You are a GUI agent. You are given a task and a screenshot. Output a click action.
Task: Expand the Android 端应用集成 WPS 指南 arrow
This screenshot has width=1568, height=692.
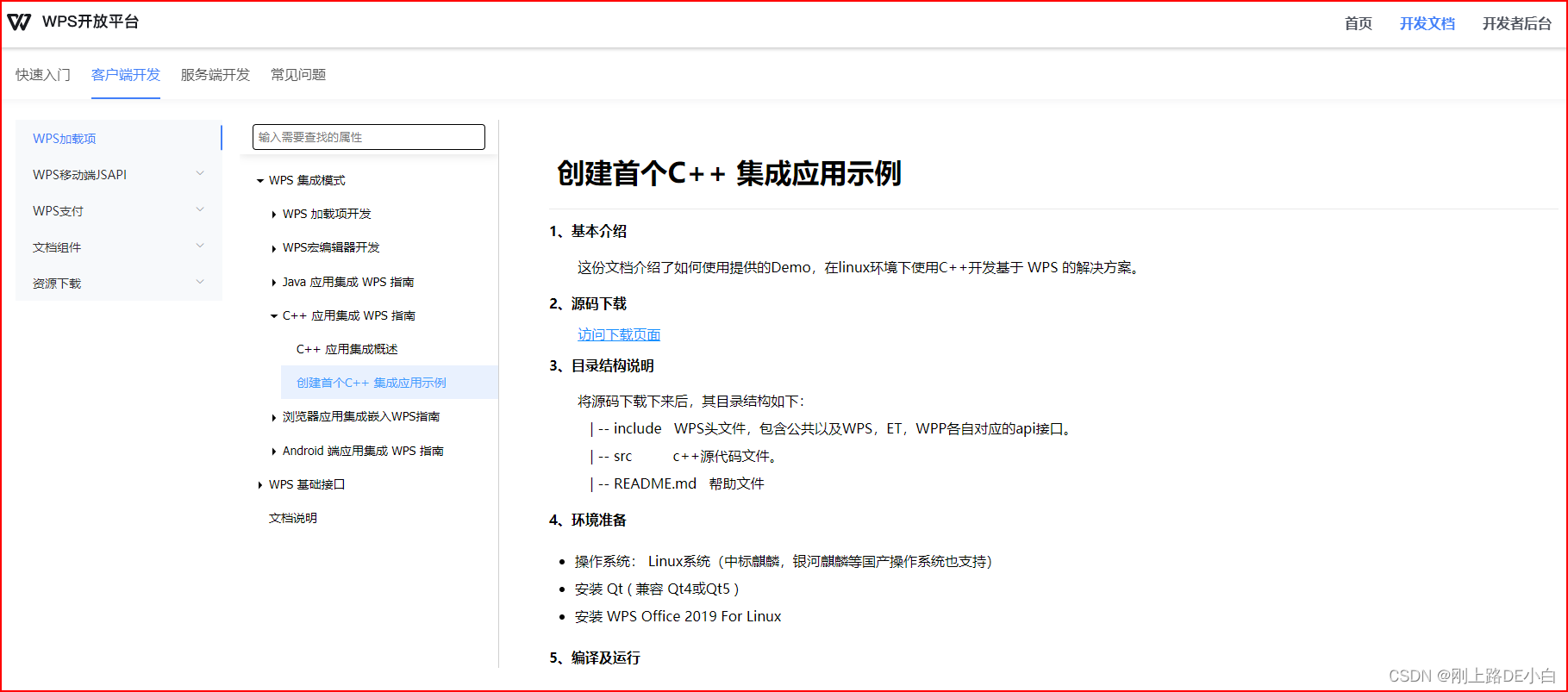[274, 452]
